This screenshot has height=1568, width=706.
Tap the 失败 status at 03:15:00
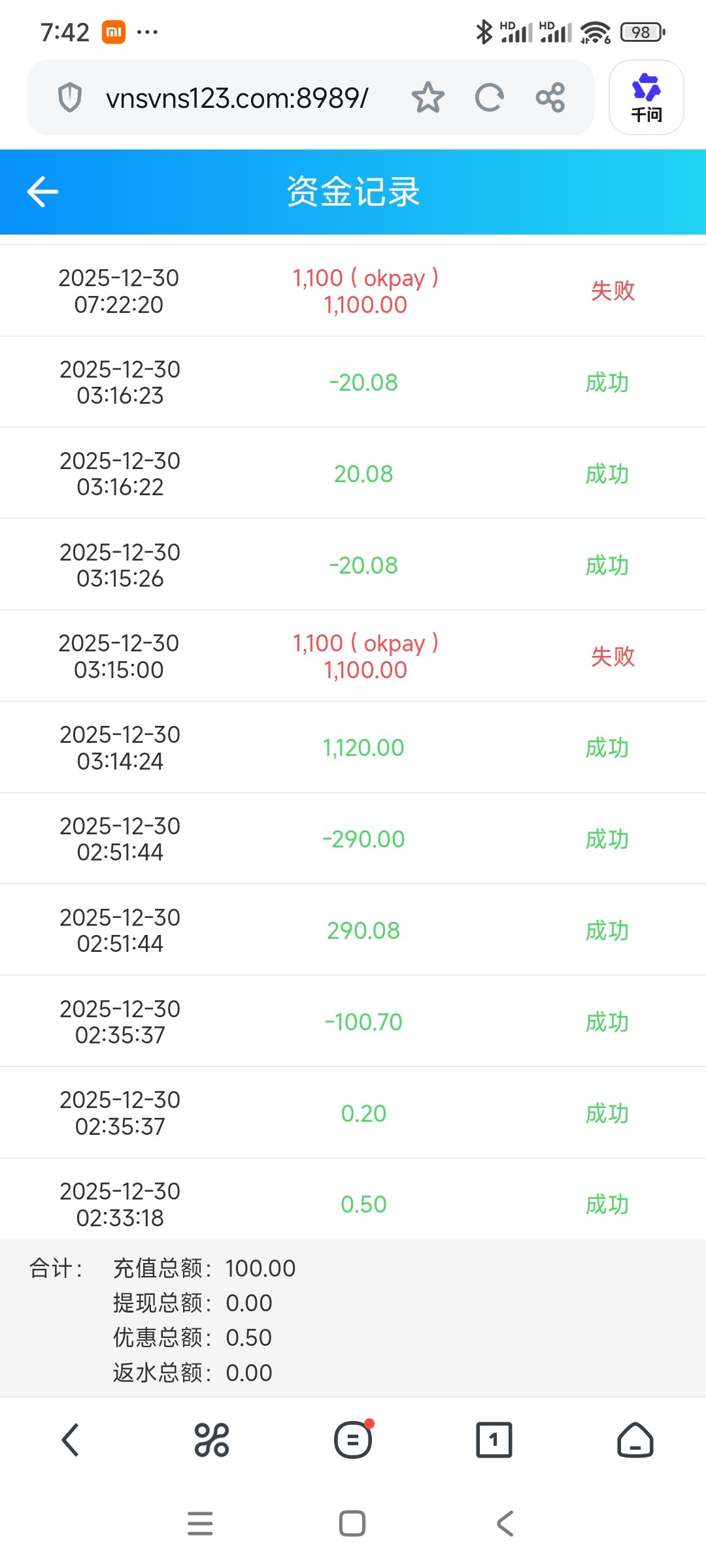point(613,656)
